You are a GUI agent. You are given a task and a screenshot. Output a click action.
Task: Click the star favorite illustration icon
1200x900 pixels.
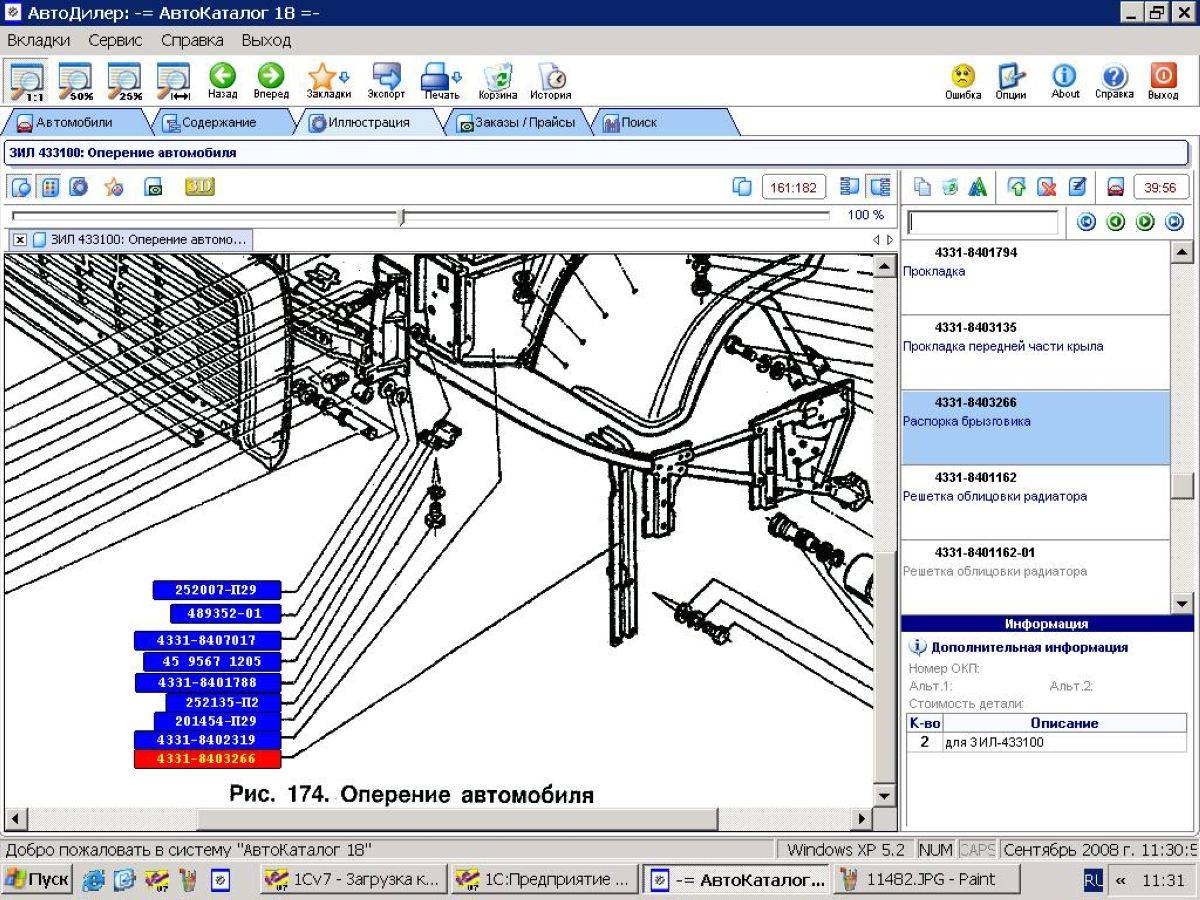click(113, 187)
